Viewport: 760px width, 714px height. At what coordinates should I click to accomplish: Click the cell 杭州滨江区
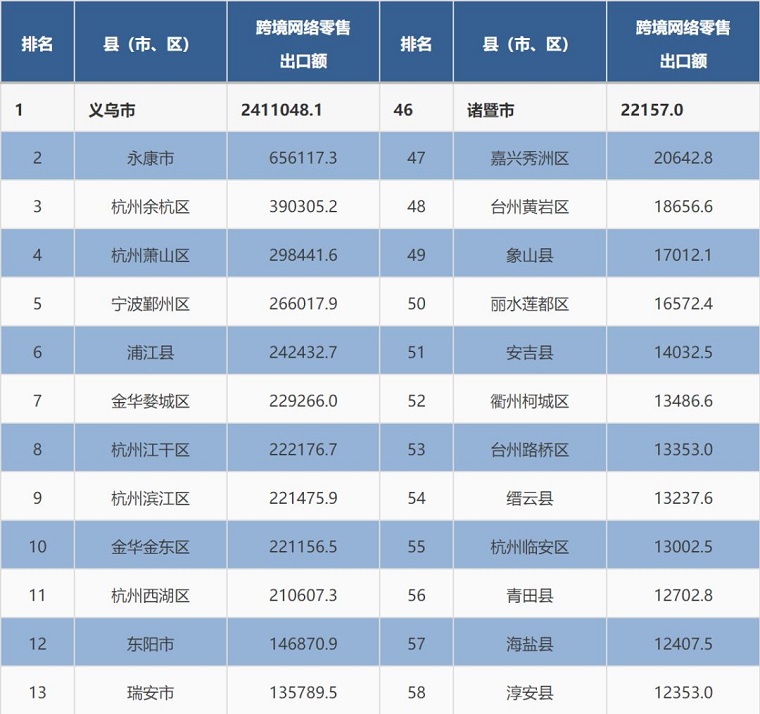(150, 498)
